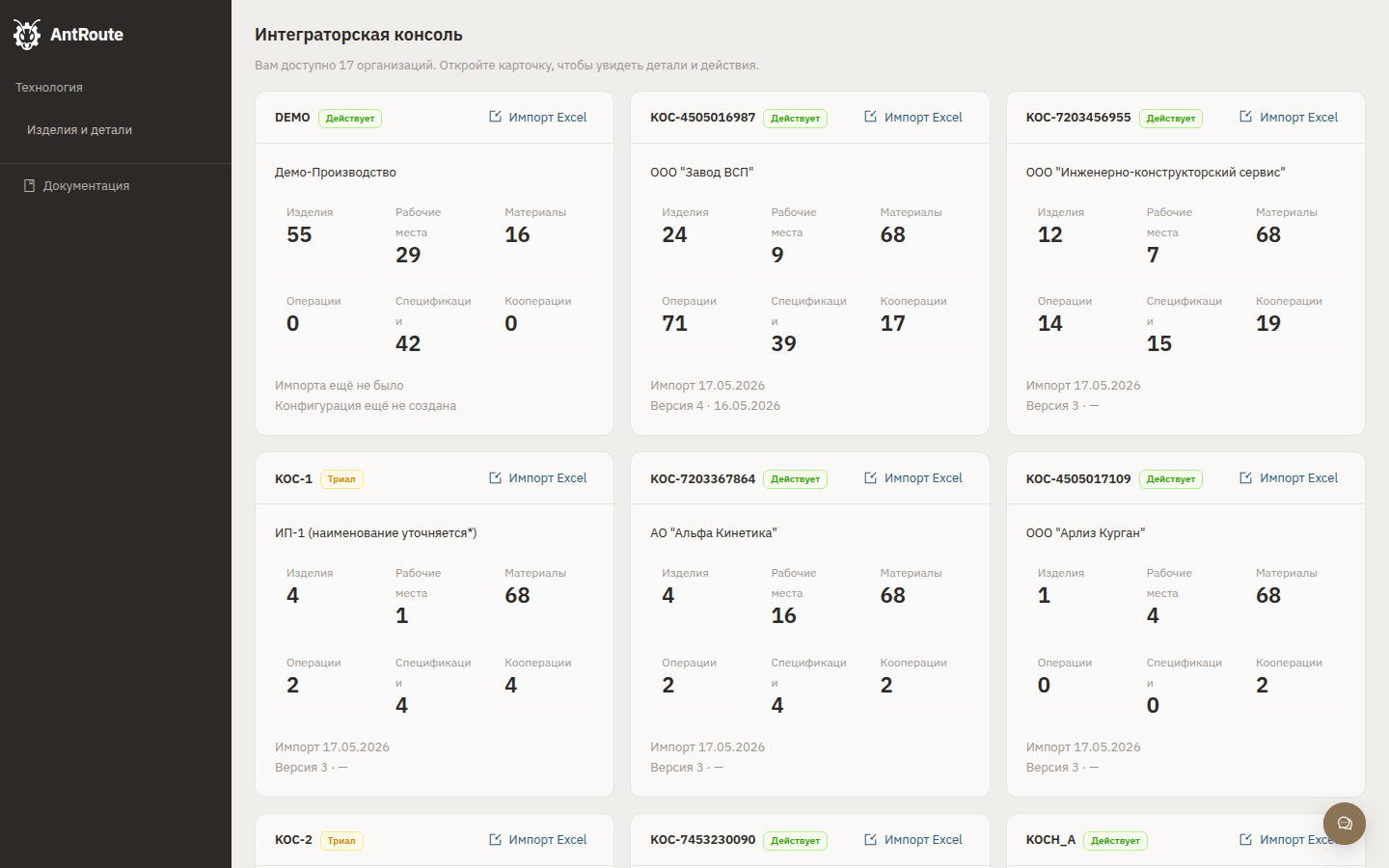The width and height of the screenshot is (1389, 868).
Task: Open Документация from the sidebar
Action: [x=86, y=185]
